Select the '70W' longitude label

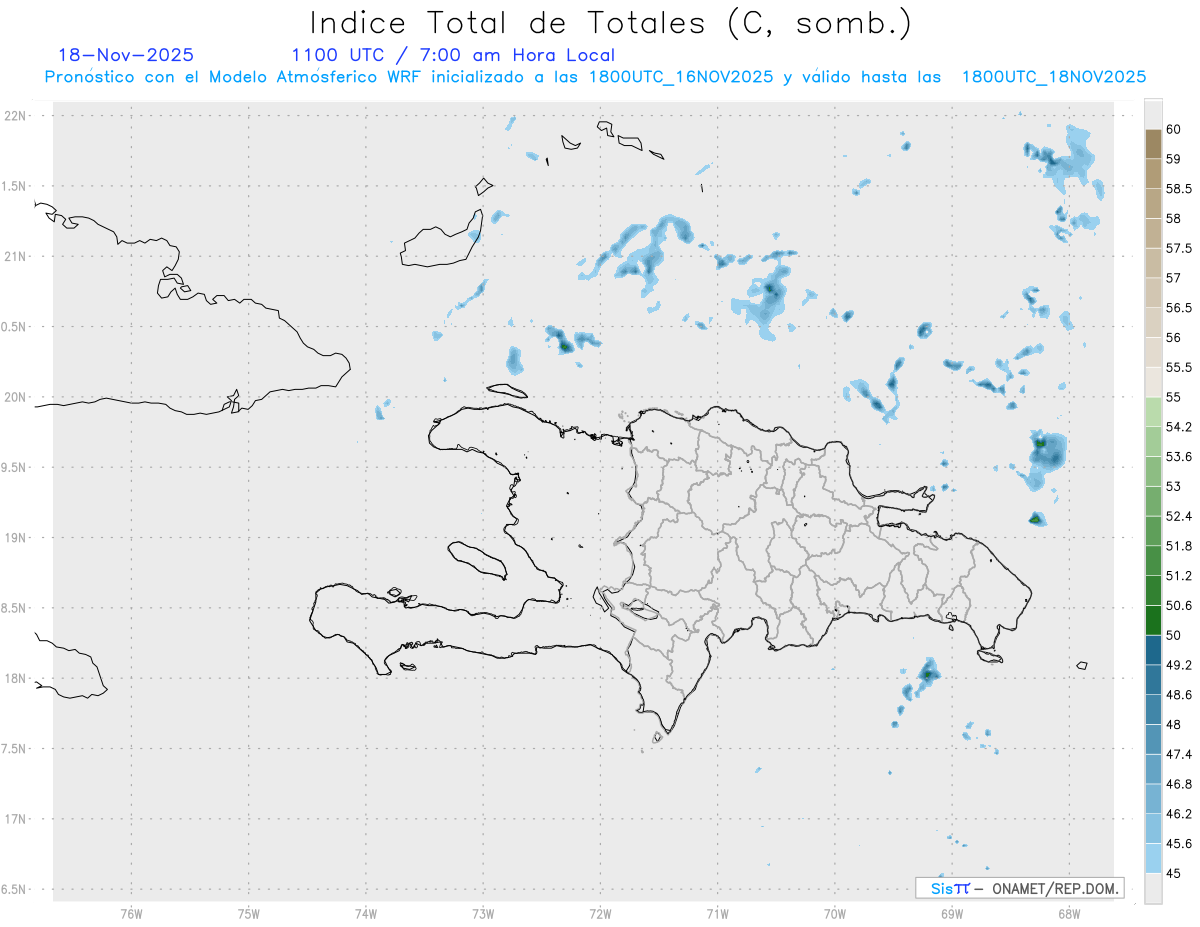tap(835, 913)
